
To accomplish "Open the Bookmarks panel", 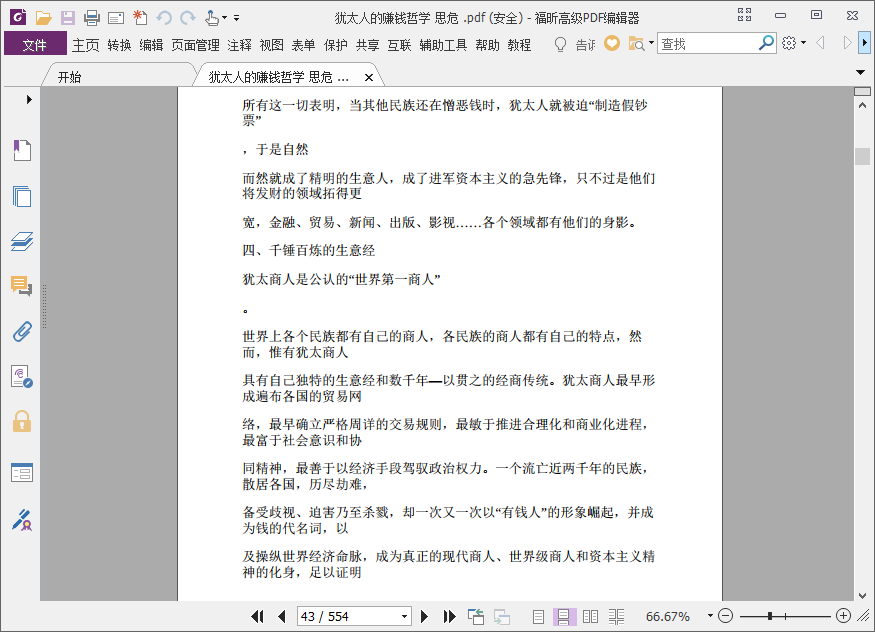I will tap(22, 150).
